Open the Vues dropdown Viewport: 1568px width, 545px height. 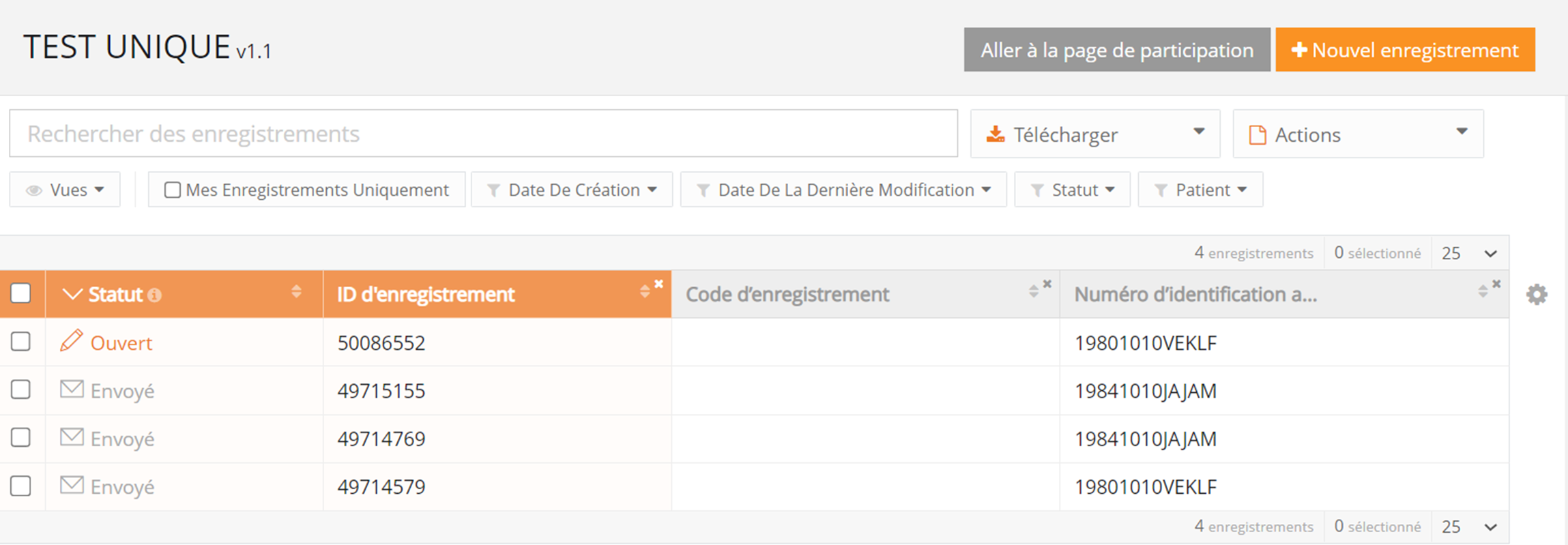pyautogui.click(x=65, y=190)
